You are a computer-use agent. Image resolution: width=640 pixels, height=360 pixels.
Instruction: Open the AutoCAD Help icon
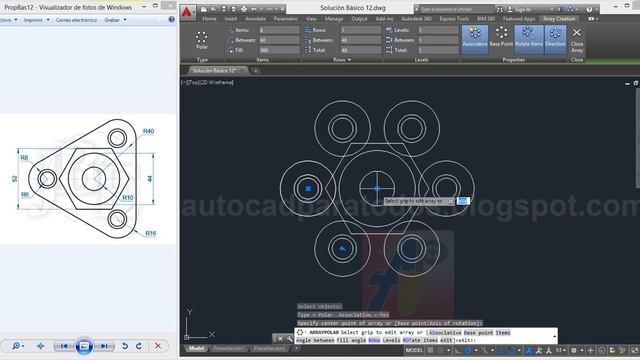click(x=589, y=9)
